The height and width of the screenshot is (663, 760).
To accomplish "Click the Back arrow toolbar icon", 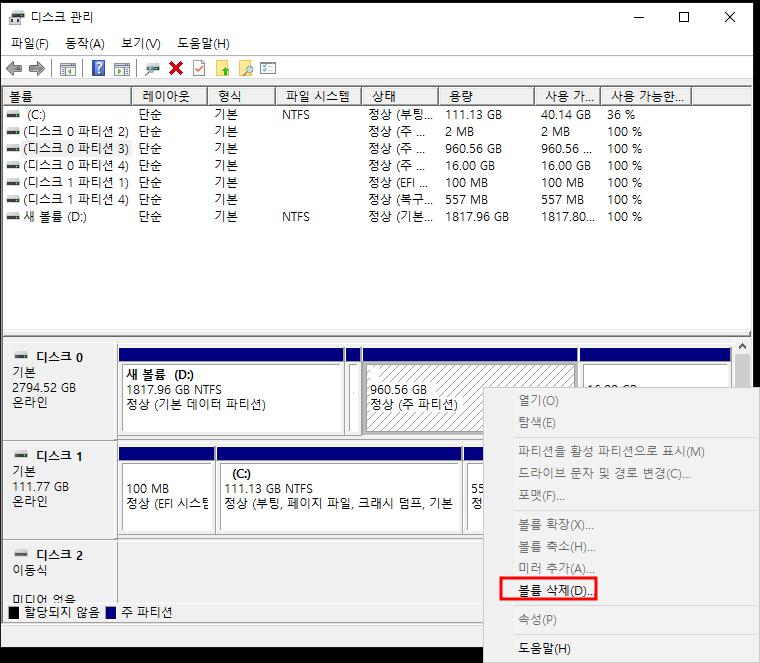I will pyautogui.click(x=14, y=68).
